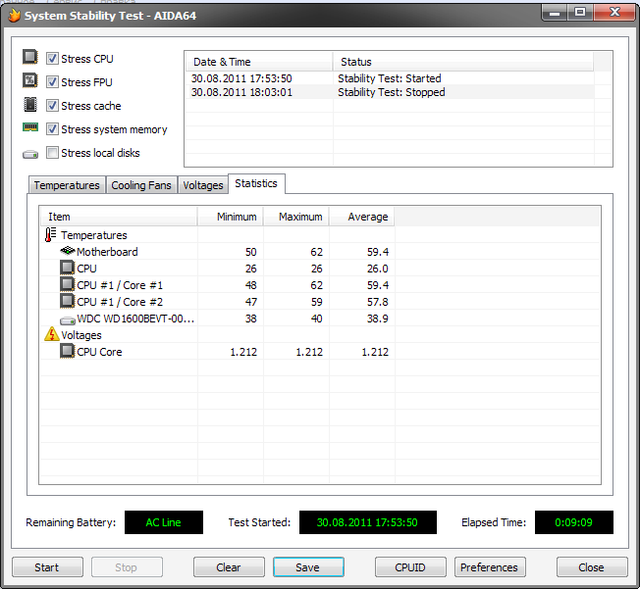Open the Preferences dialog

[x=489, y=567]
